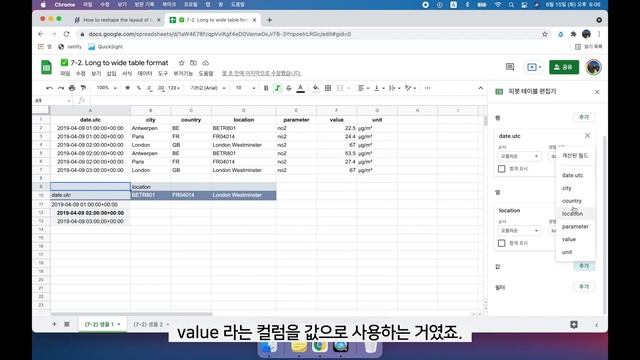Star the document 7-2. Long to wide

181,63
